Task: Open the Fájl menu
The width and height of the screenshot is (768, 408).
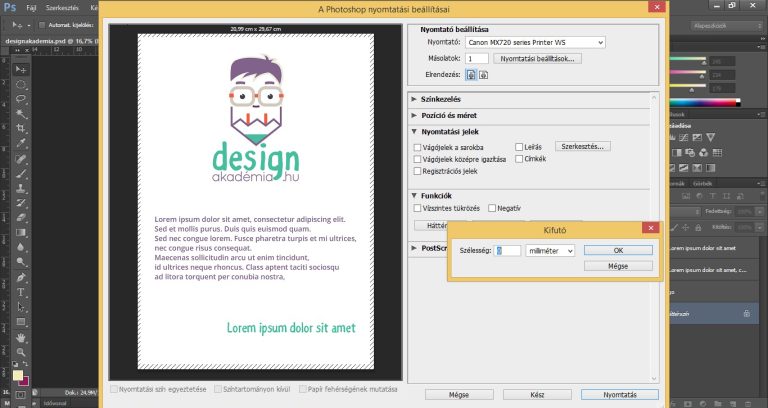Action: (31, 8)
